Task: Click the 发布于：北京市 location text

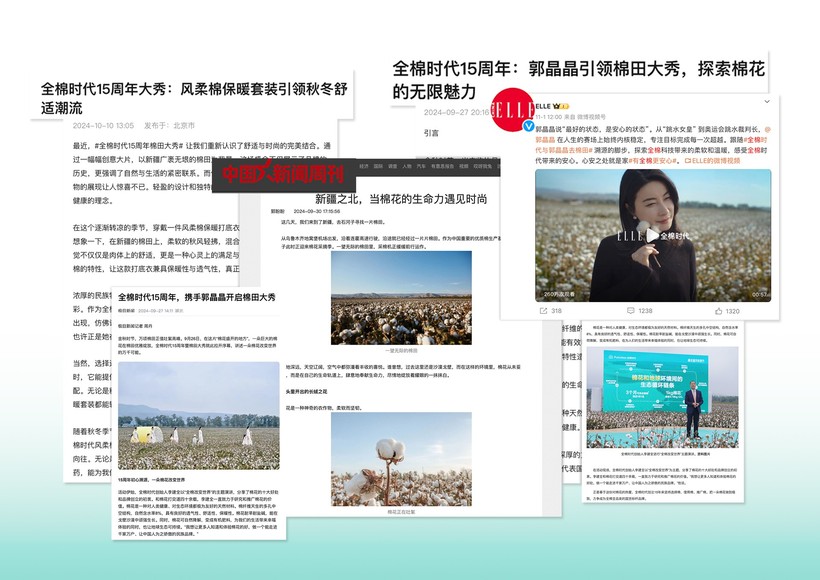Action: click(169, 126)
